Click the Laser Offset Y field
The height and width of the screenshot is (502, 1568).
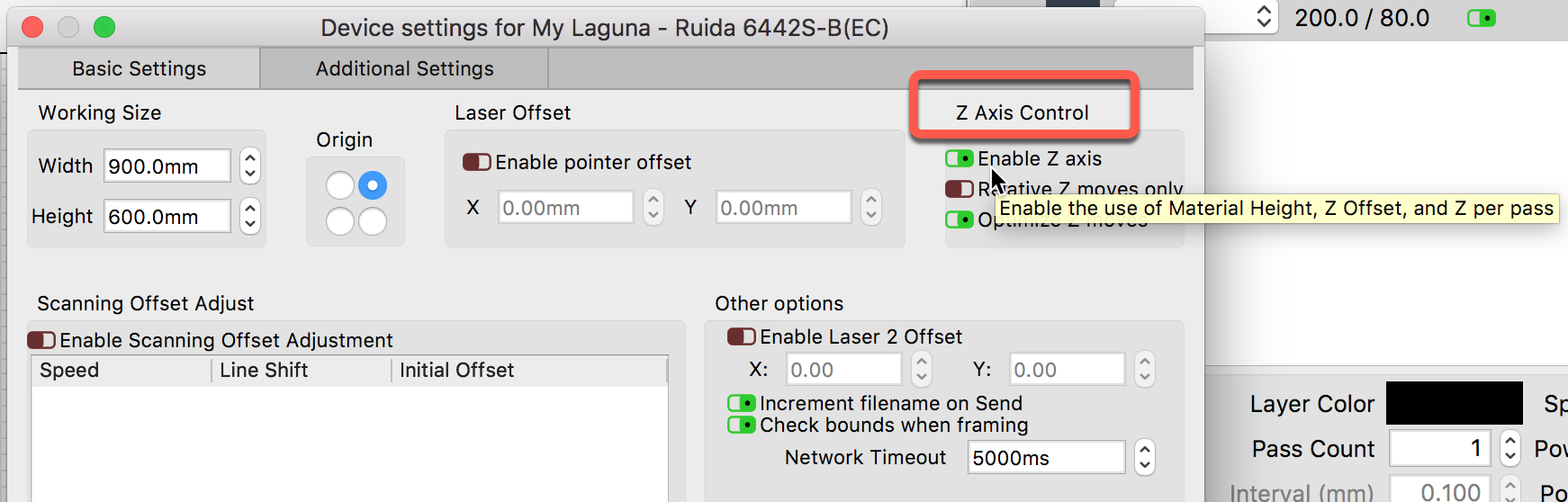pos(784,208)
